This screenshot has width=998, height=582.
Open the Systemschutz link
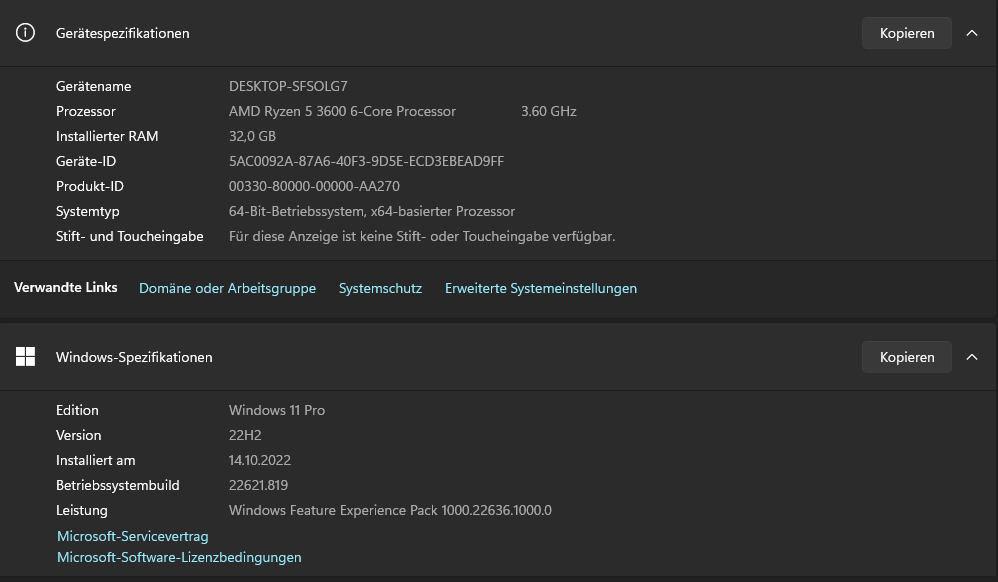[380, 288]
